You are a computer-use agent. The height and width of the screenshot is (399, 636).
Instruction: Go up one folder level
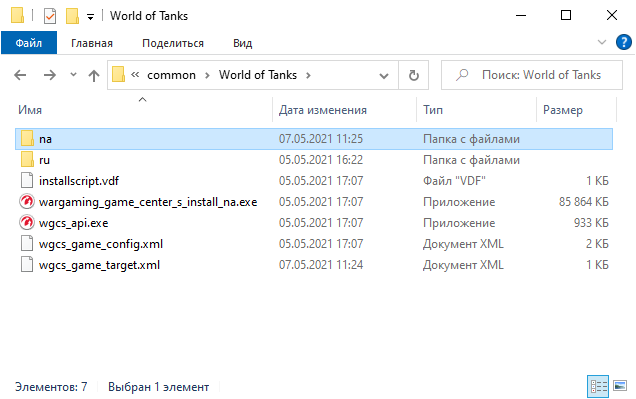(x=94, y=75)
